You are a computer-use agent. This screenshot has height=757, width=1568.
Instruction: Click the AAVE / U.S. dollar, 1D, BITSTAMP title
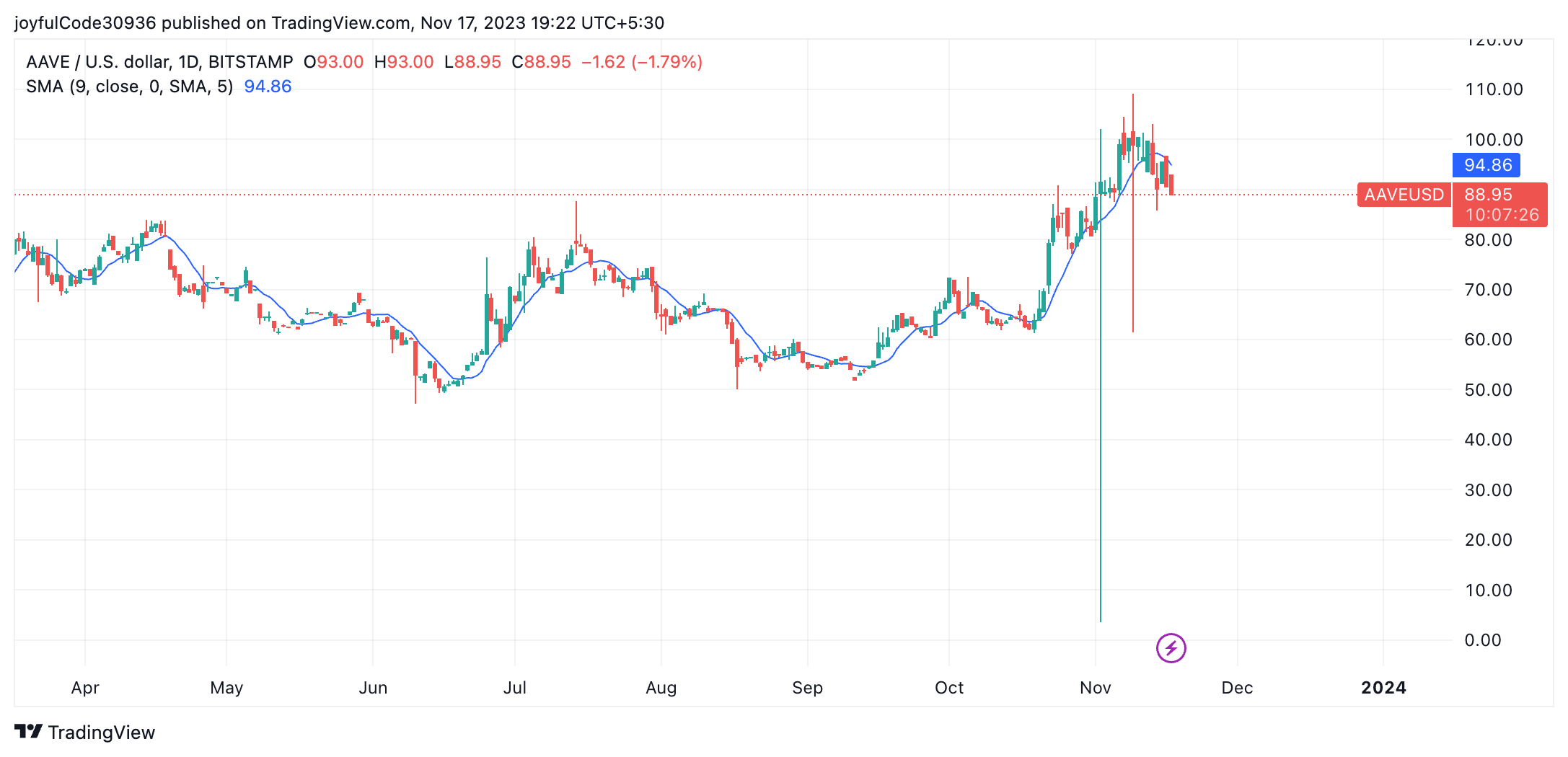(x=159, y=62)
